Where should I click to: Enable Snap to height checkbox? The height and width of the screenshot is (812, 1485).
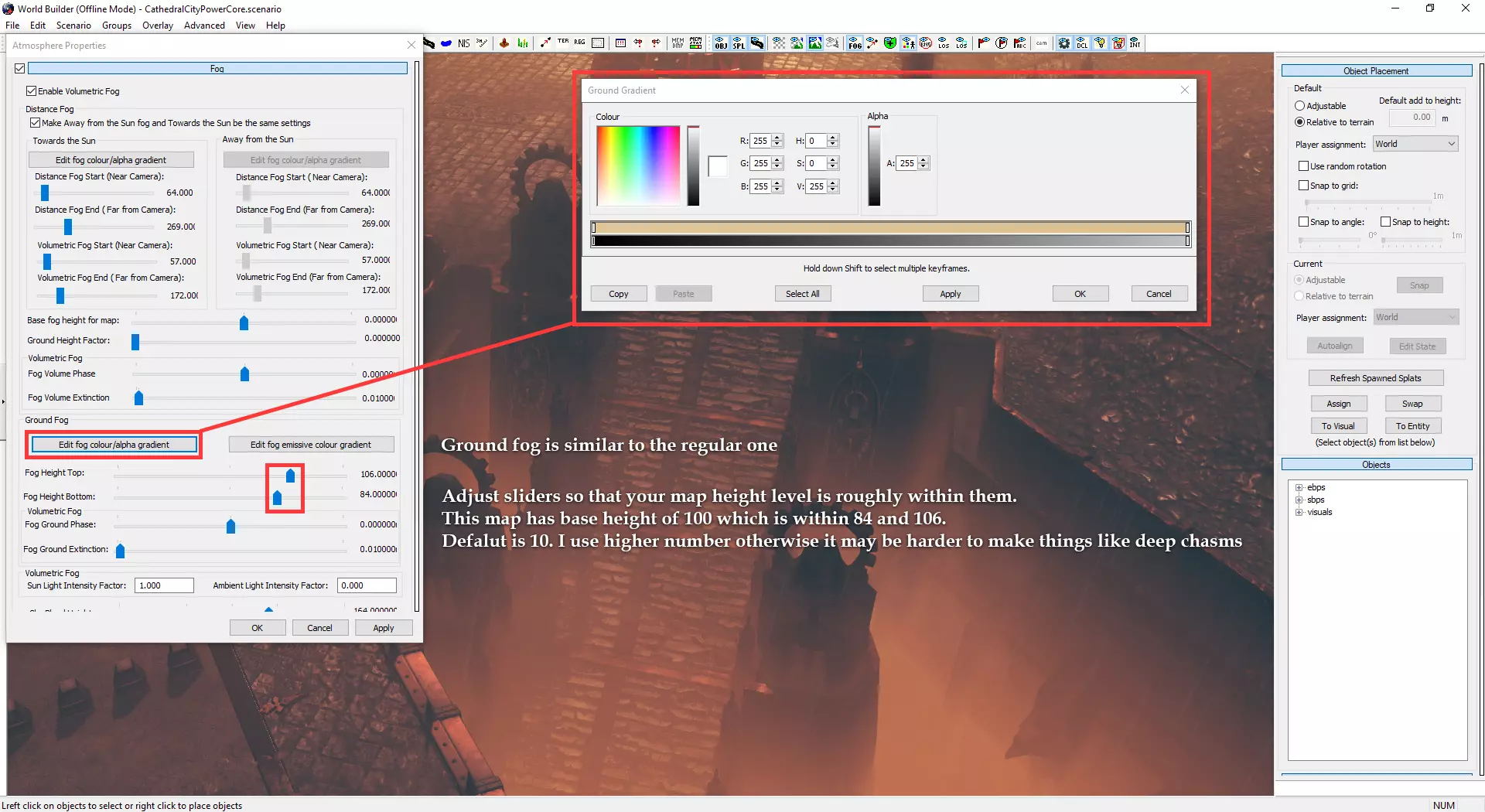click(x=1385, y=222)
